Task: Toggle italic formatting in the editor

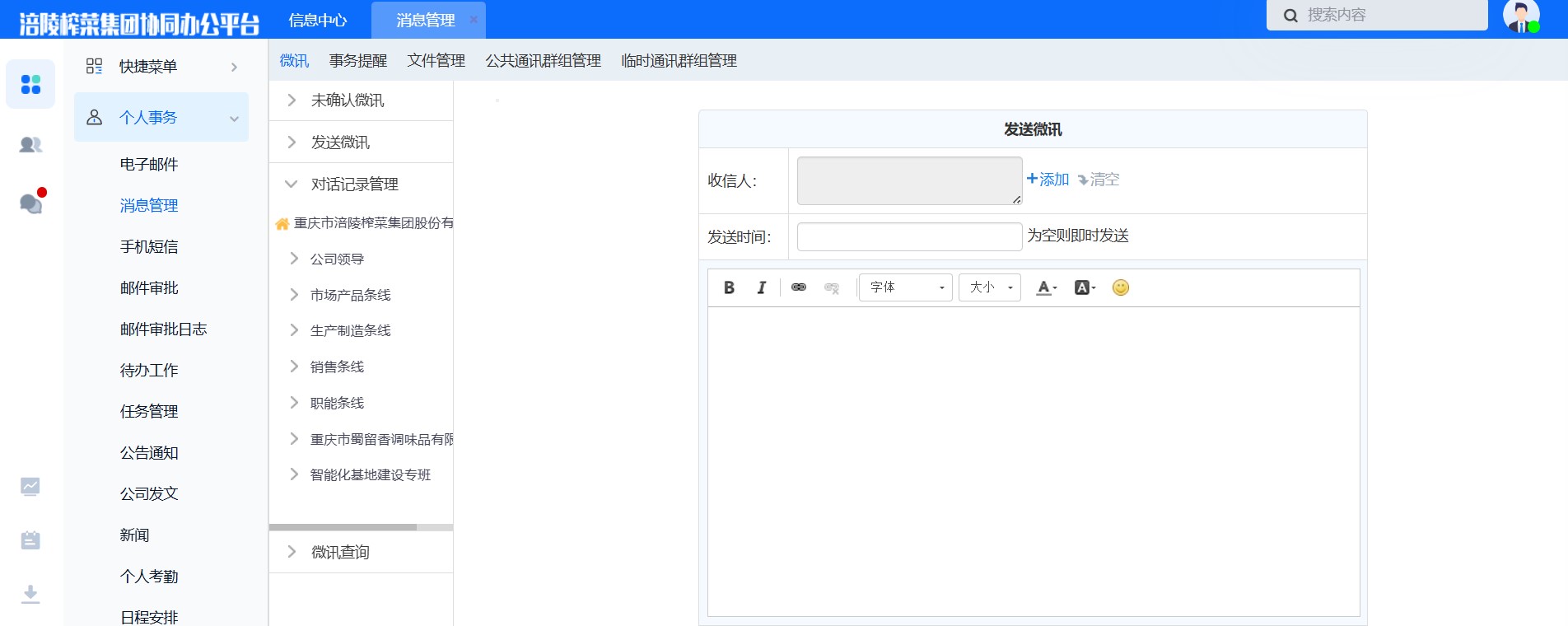Action: click(762, 287)
